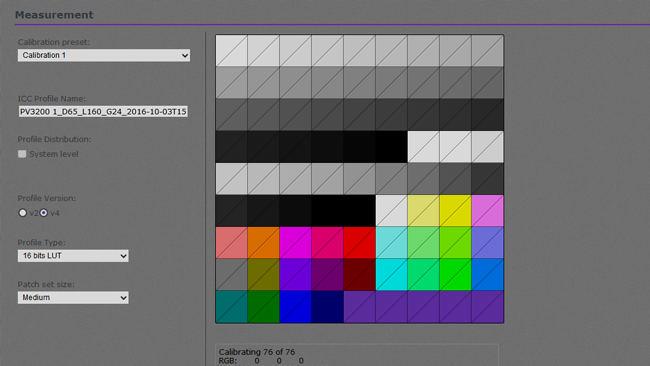Select the bright green color patch

point(455,275)
